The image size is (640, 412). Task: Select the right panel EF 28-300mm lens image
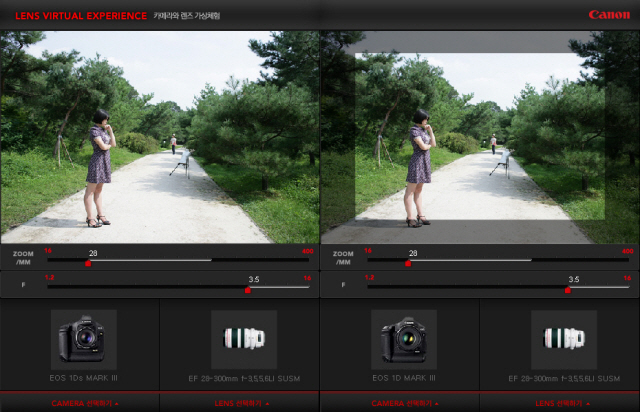click(x=561, y=339)
